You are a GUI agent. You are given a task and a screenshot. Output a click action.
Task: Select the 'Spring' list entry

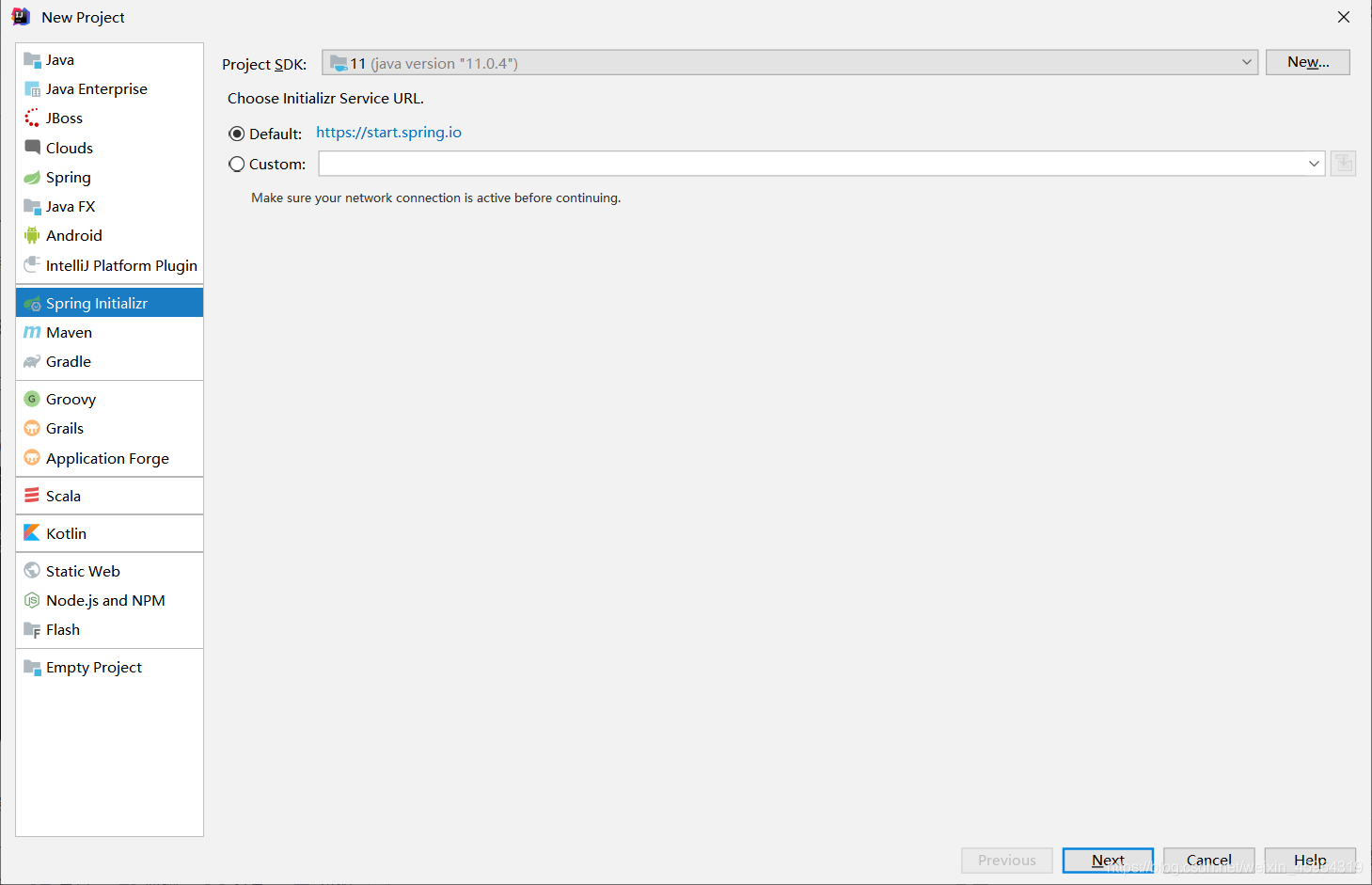(109, 178)
